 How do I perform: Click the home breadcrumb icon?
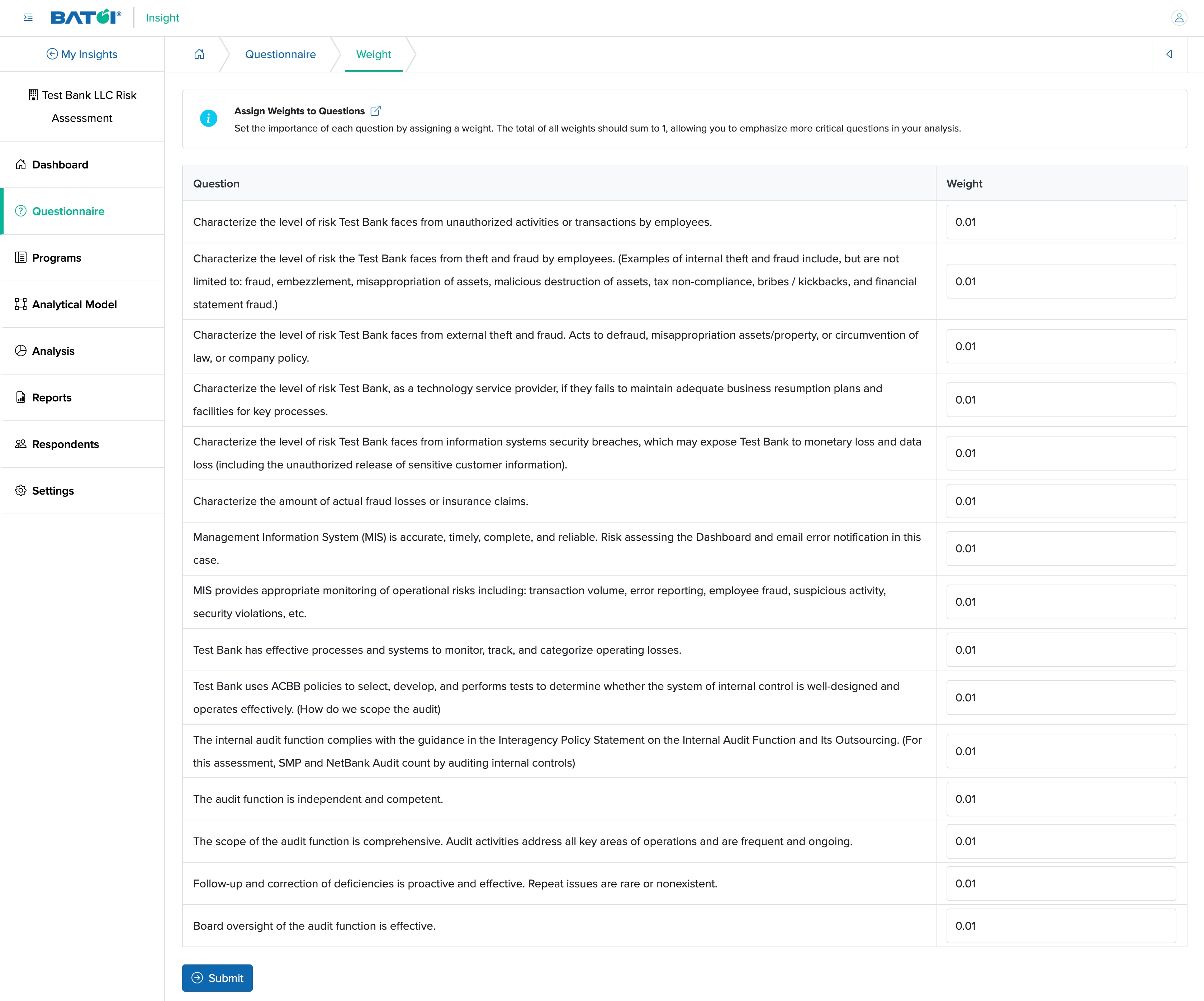(199, 54)
